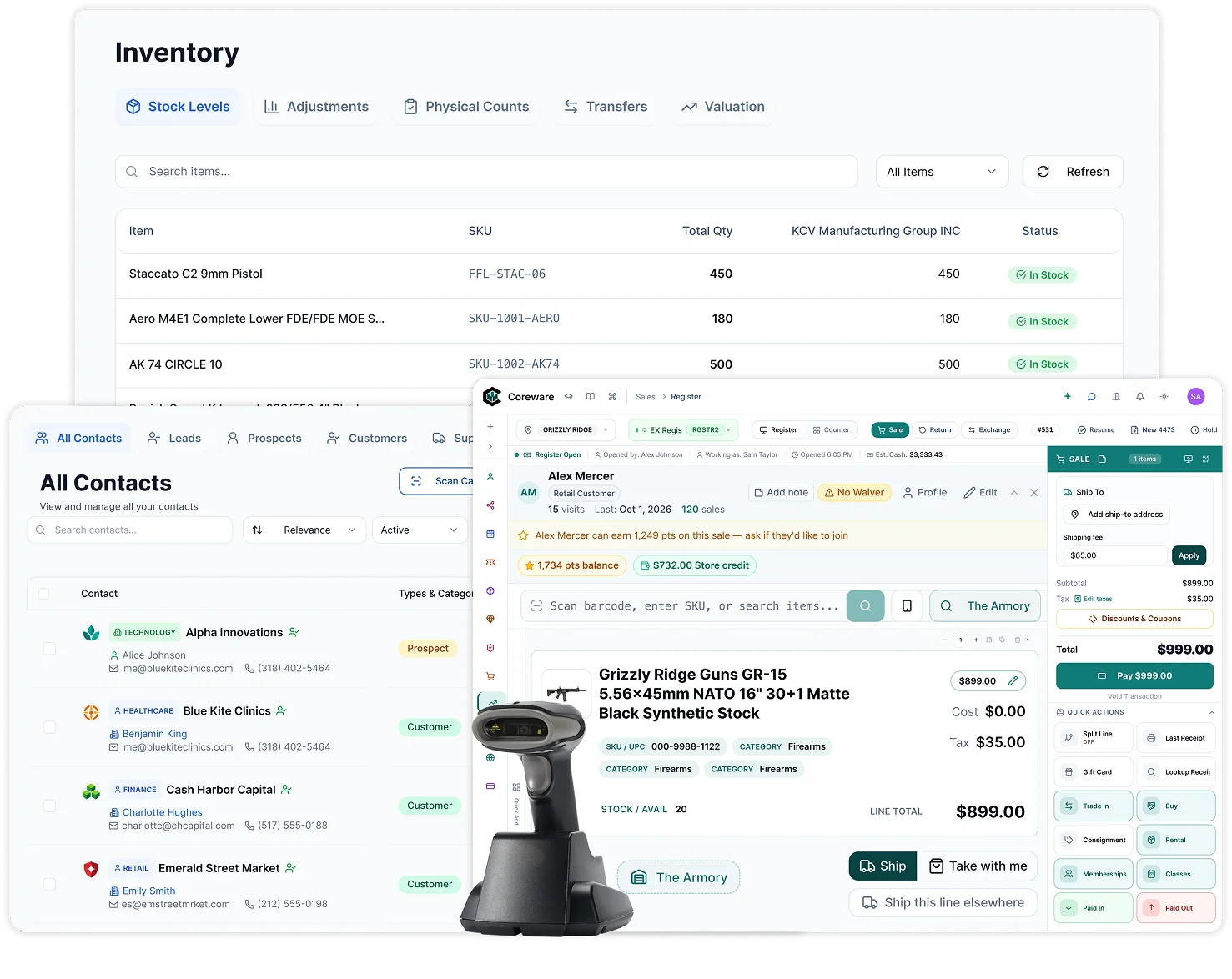Click the calendar icon in Register sidebar
The height and width of the screenshot is (979, 1232).
pos(490,534)
